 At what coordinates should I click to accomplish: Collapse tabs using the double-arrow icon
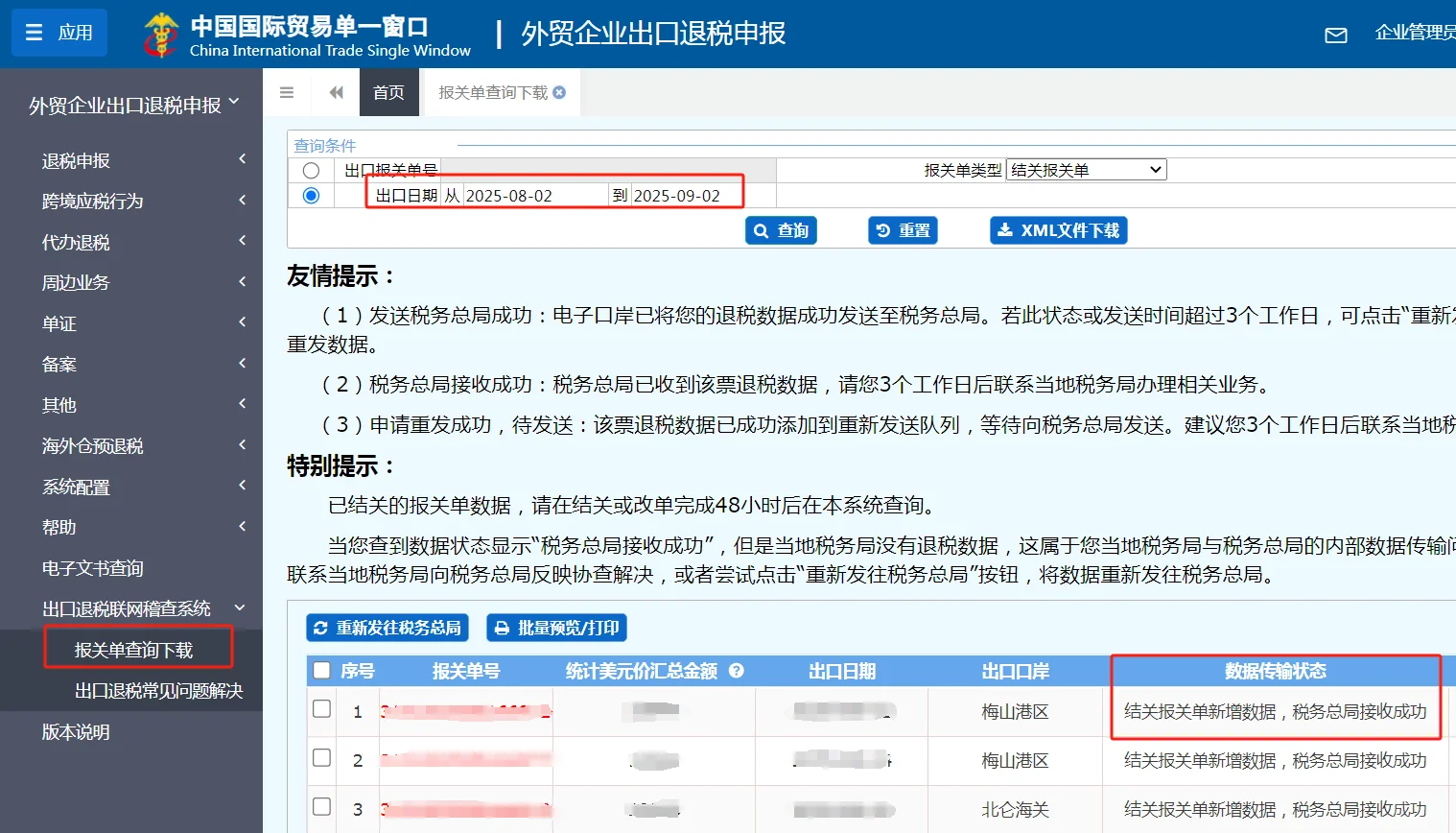[335, 91]
